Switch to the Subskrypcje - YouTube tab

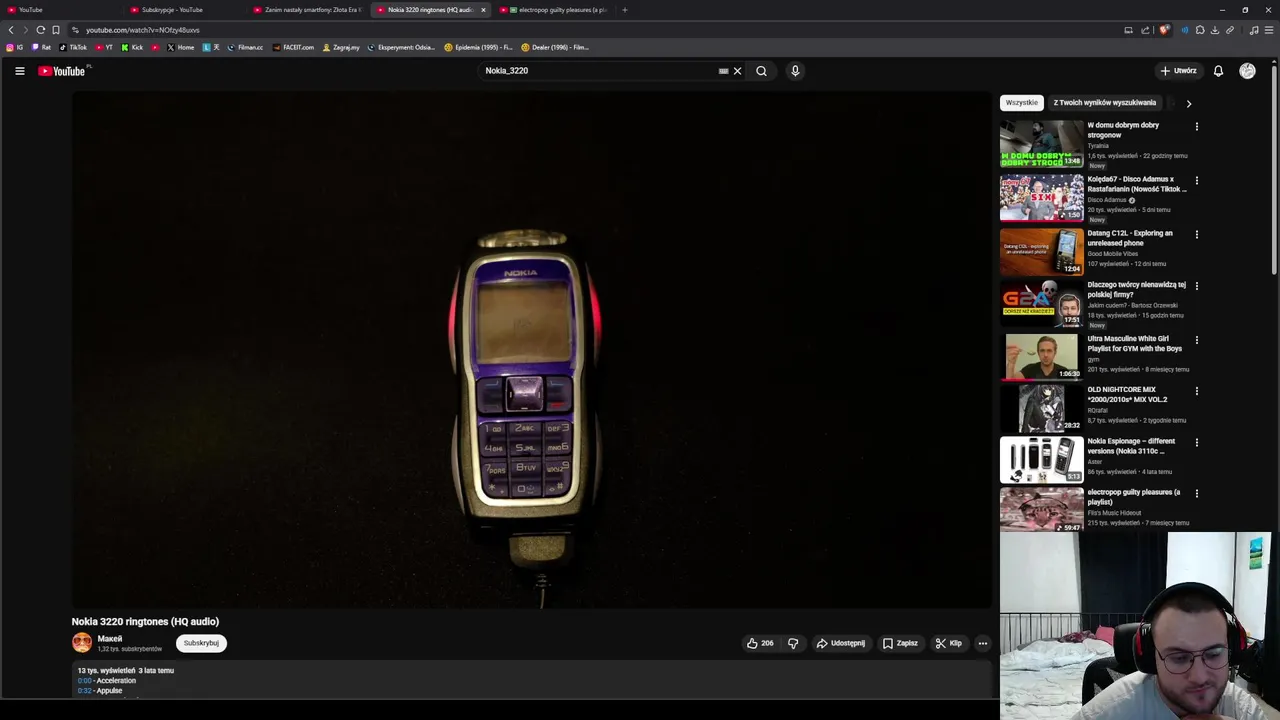coord(185,10)
